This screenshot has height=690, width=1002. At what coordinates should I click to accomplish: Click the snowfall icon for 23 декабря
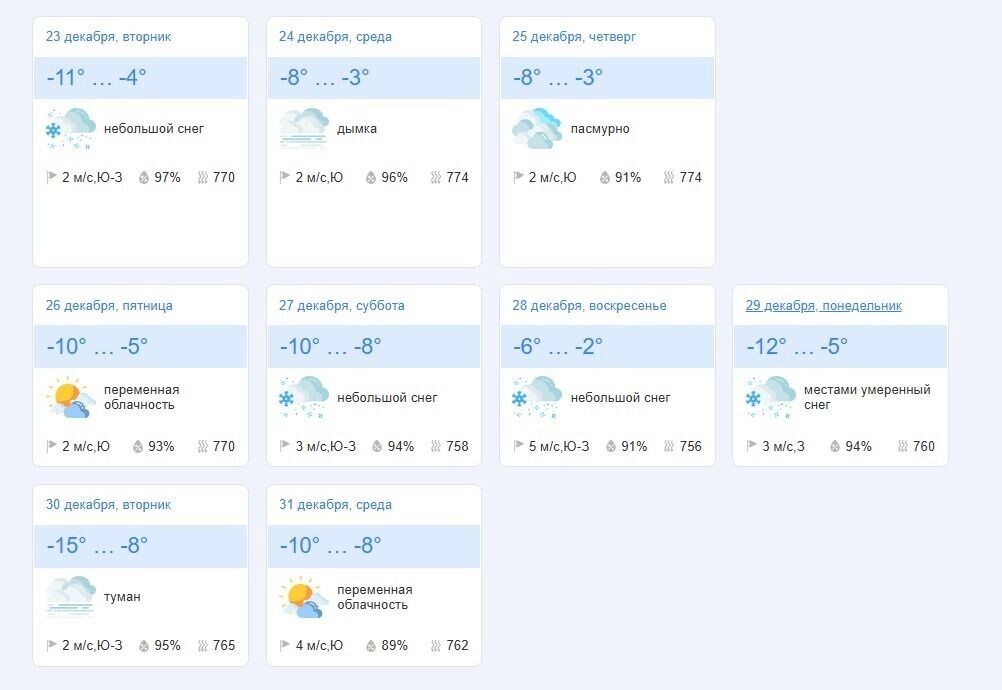point(68,127)
